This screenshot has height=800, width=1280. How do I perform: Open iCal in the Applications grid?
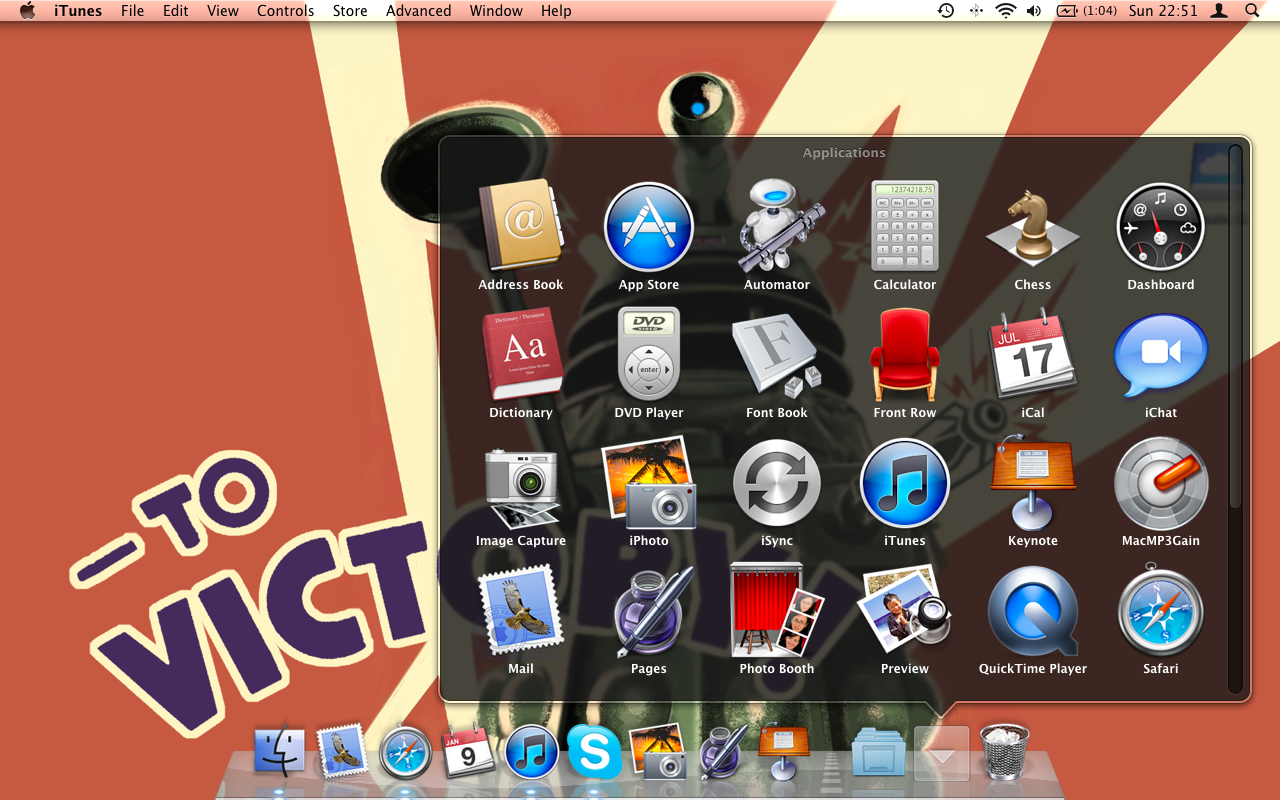click(1033, 355)
